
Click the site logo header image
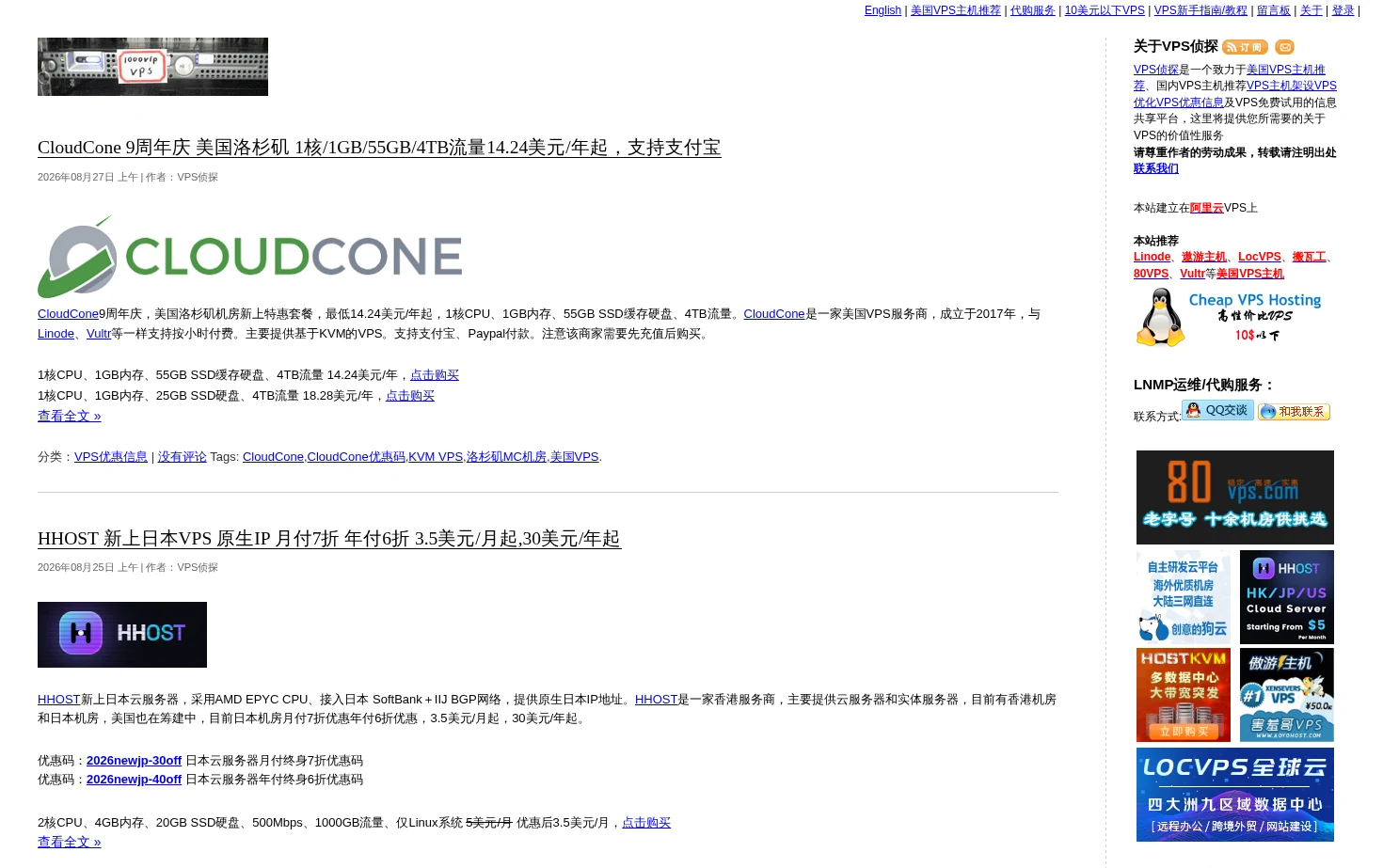(x=152, y=67)
